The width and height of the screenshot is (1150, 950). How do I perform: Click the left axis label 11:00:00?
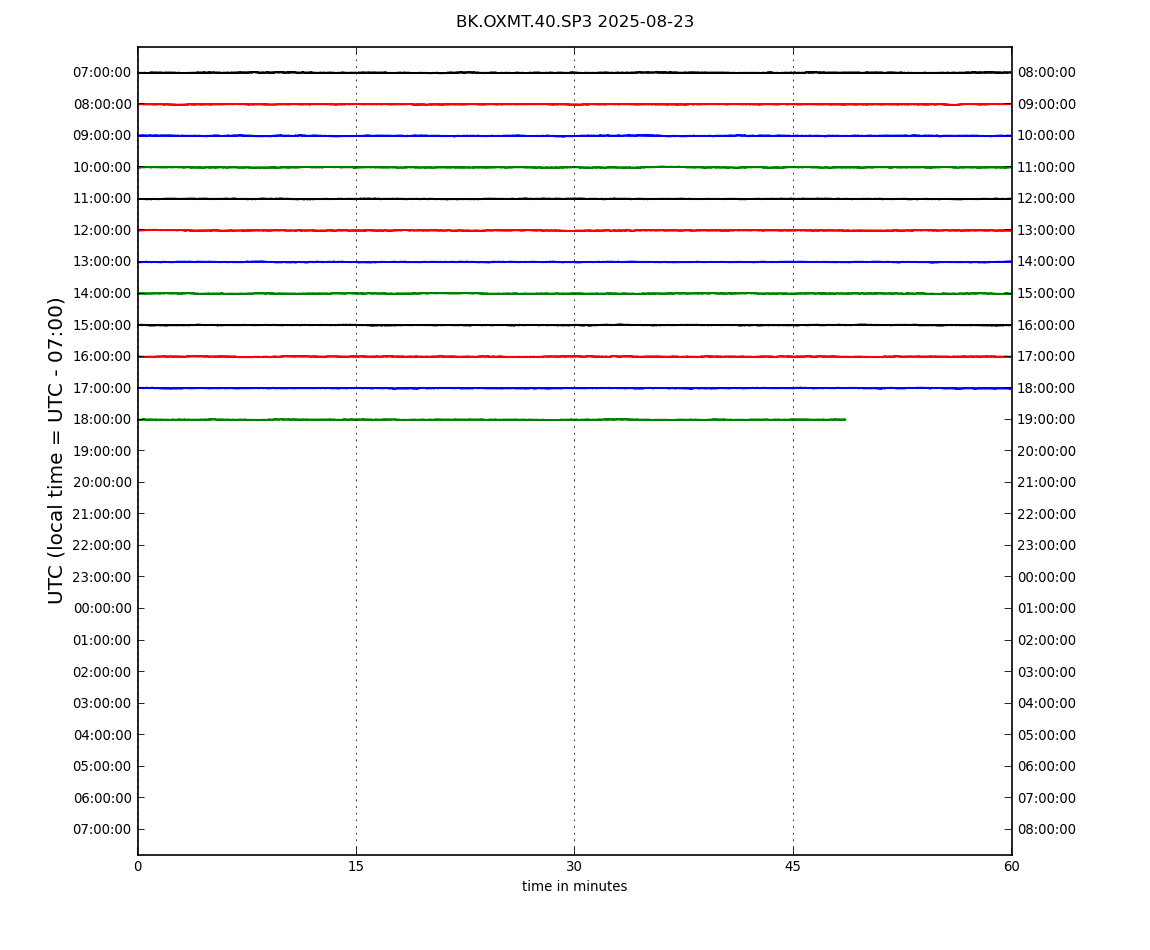pyautogui.click(x=102, y=199)
